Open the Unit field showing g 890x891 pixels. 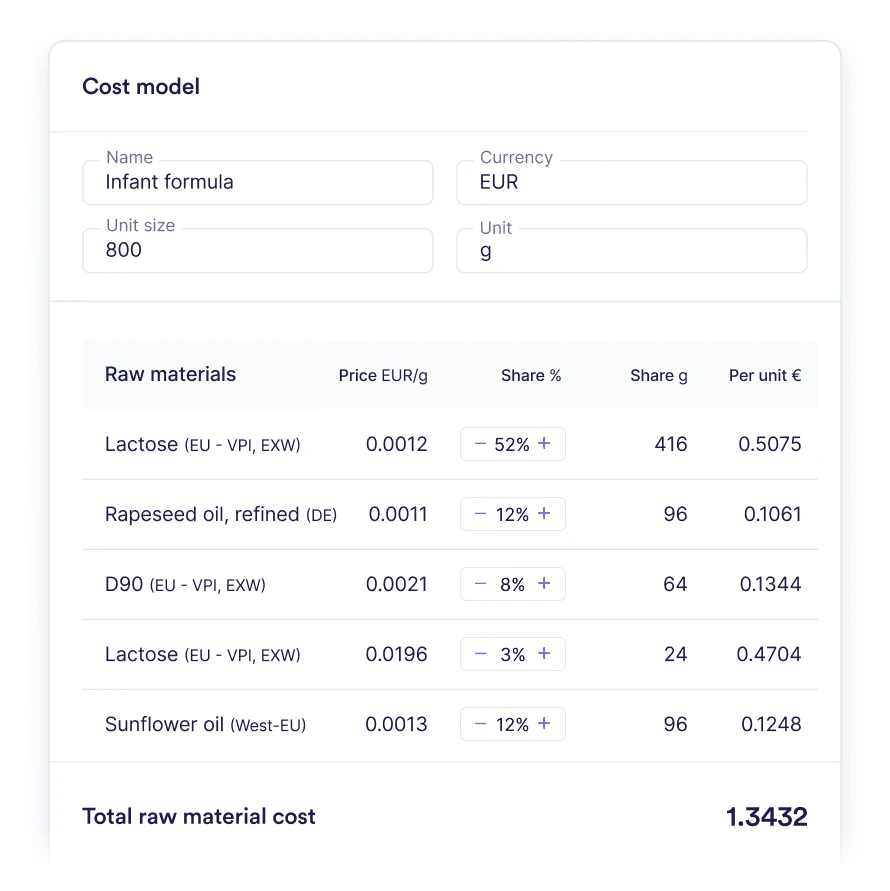click(x=631, y=251)
